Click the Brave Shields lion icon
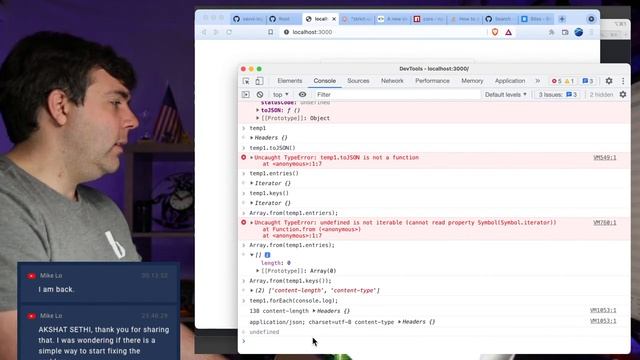640x360 pixels. tap(495, 32)
